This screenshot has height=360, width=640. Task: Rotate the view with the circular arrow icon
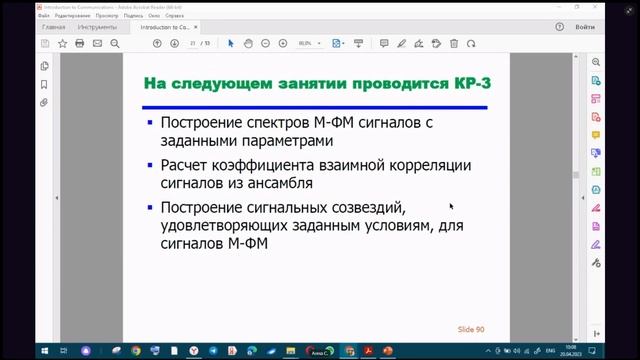(x=471, y=43)
